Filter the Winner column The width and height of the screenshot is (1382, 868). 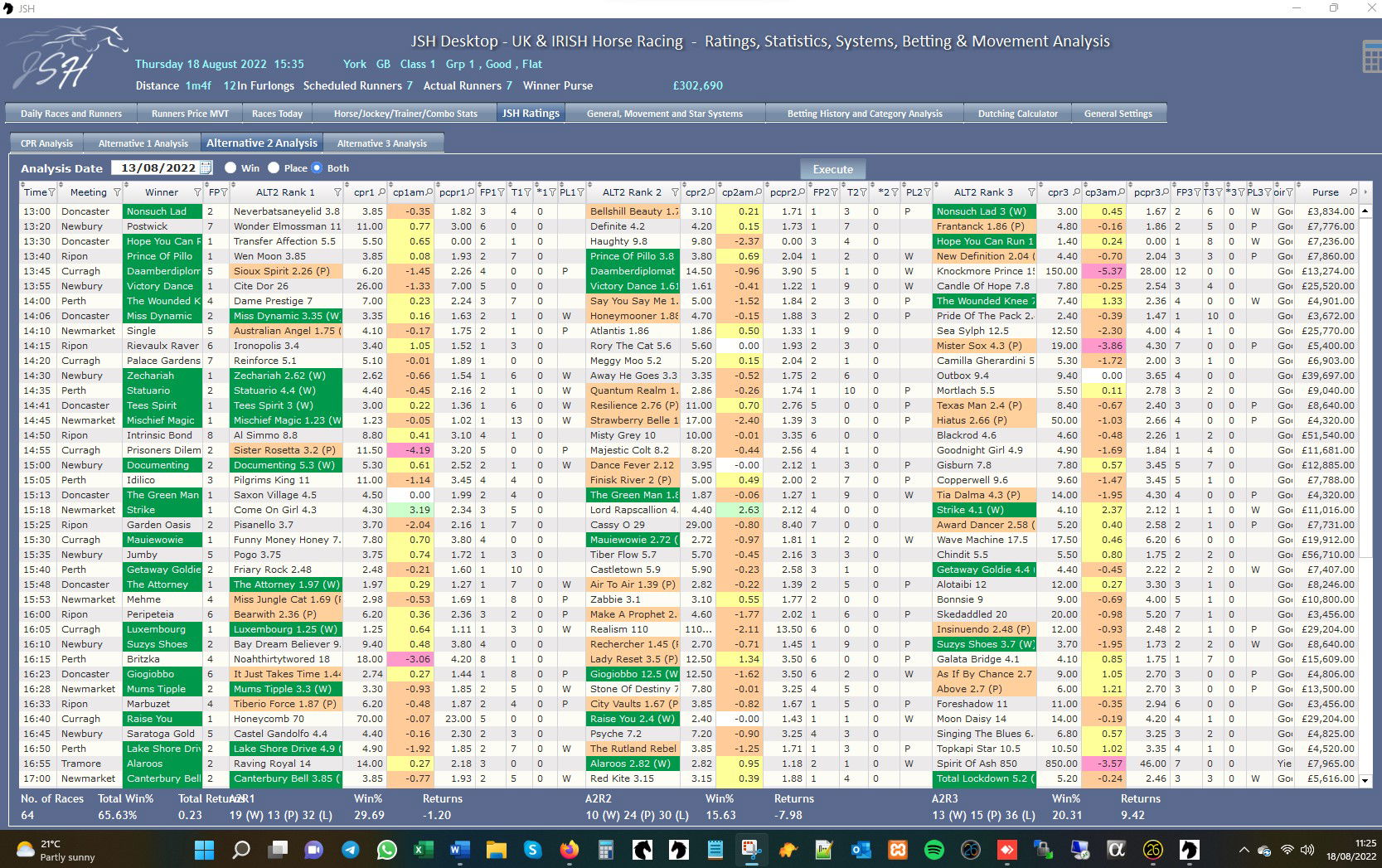pos(197,192)
